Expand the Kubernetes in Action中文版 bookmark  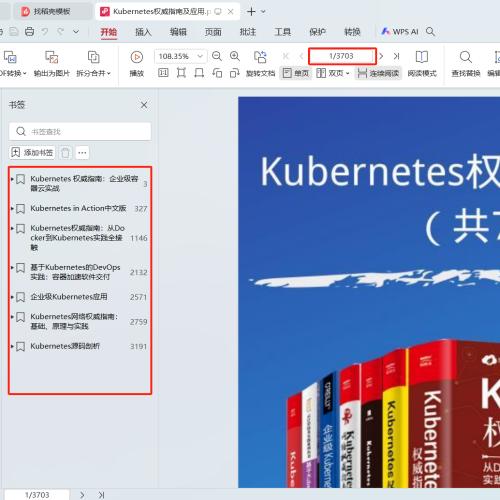[x=12, y=209]
